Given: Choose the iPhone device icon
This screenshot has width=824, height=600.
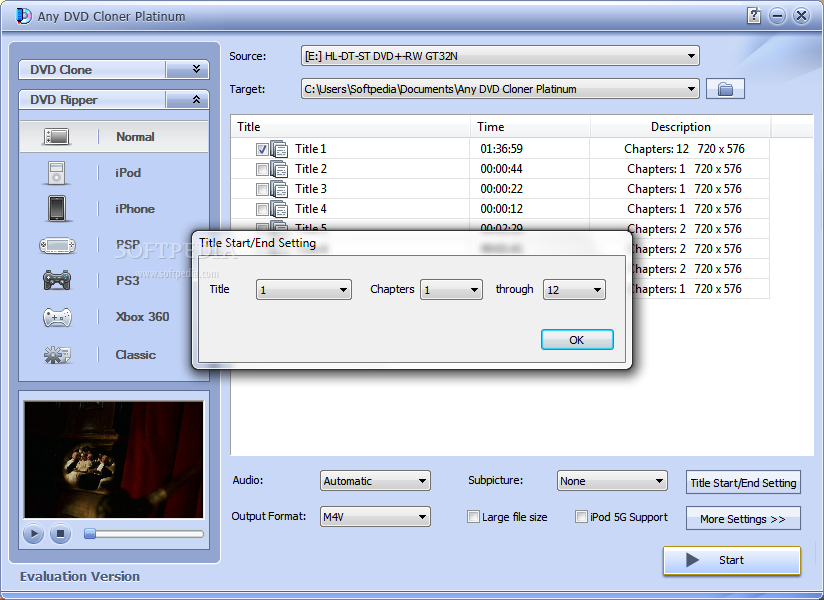Looking at the screenshot, I should [x=57, y=209].
